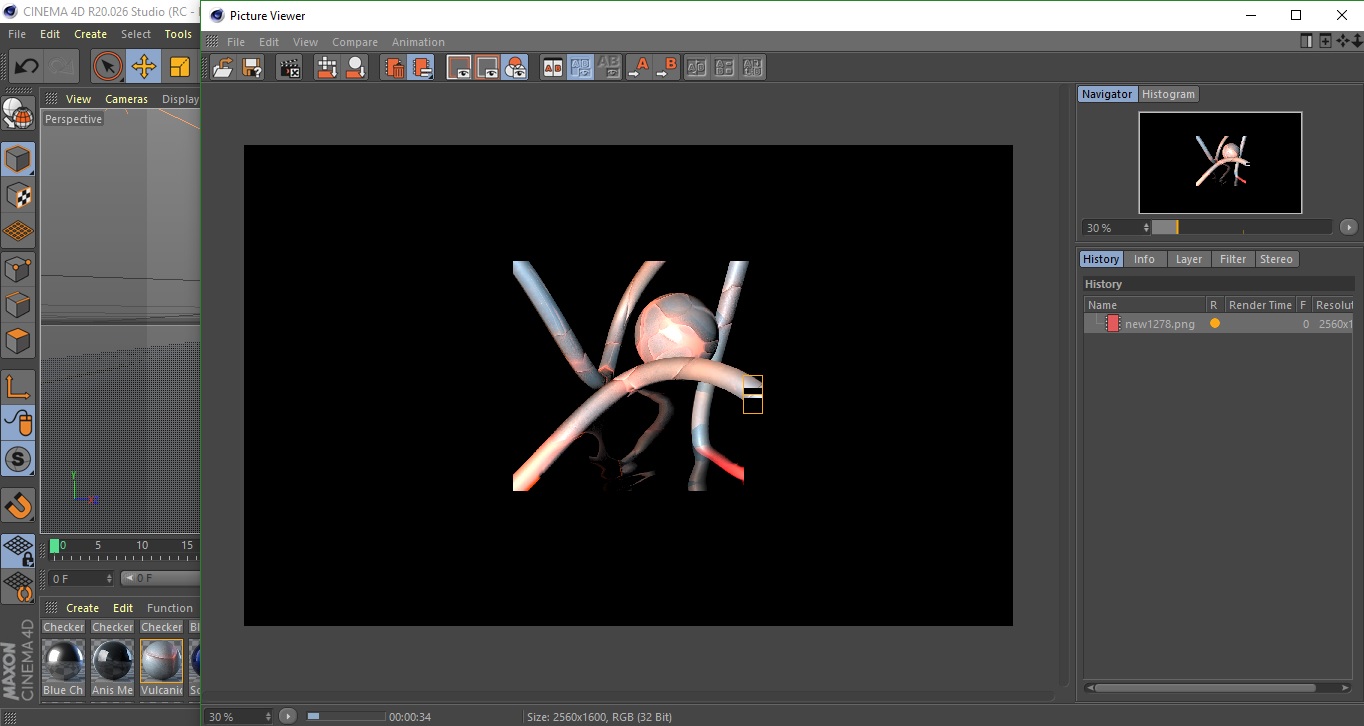Select the Navigator tab
The width and height of the screenshot is (1364, 726).
(1107, 94)
